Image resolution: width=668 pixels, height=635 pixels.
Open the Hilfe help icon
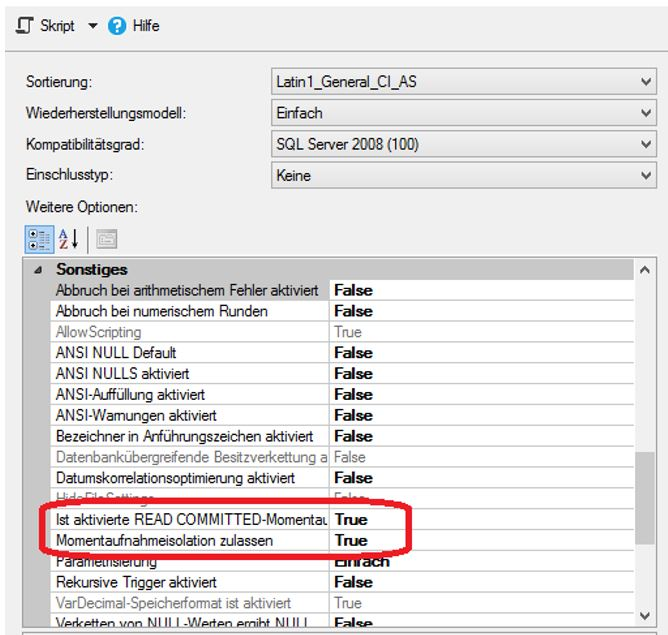point(117,26)
